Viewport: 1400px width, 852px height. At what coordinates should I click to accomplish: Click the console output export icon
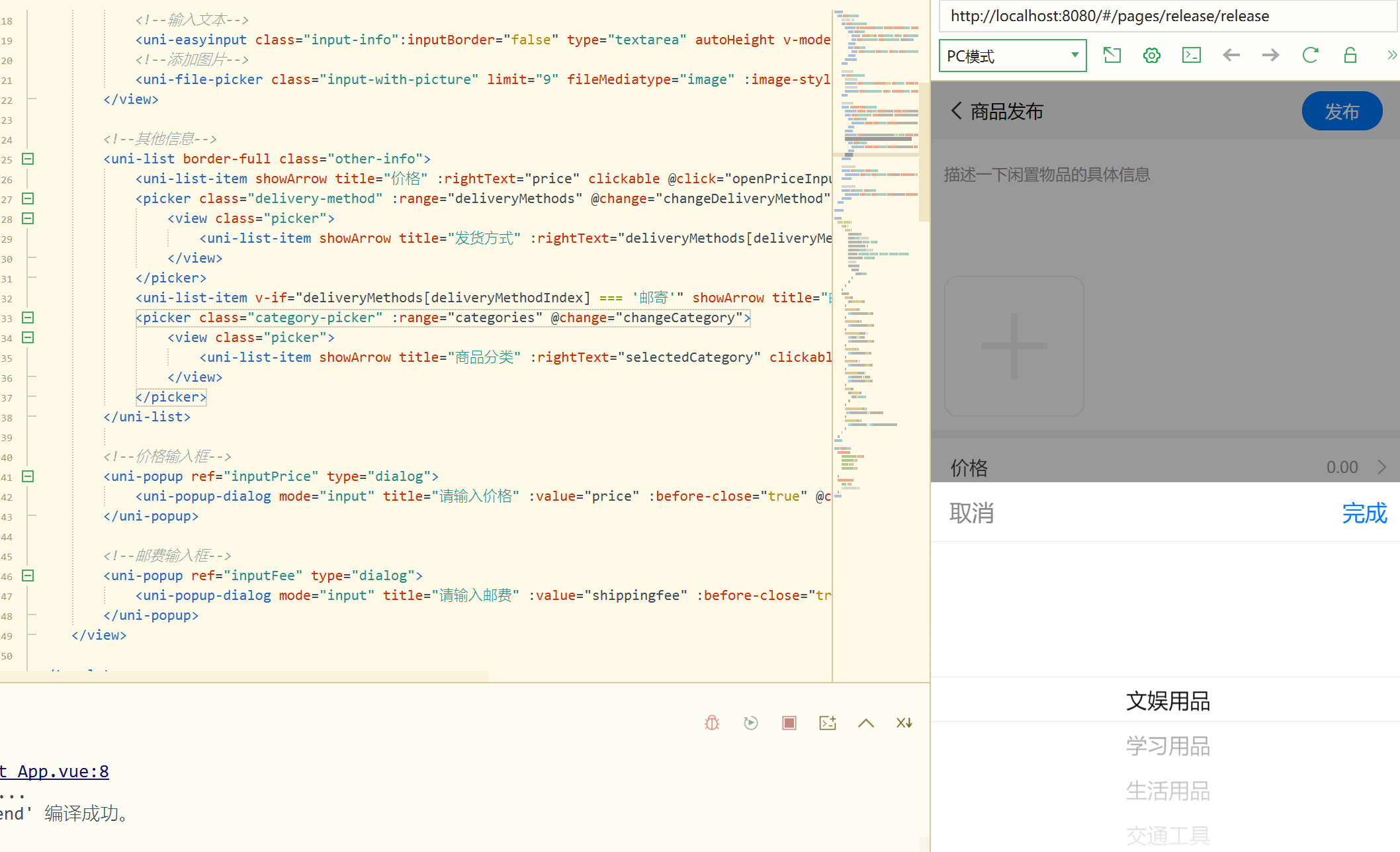coord(828,723)
